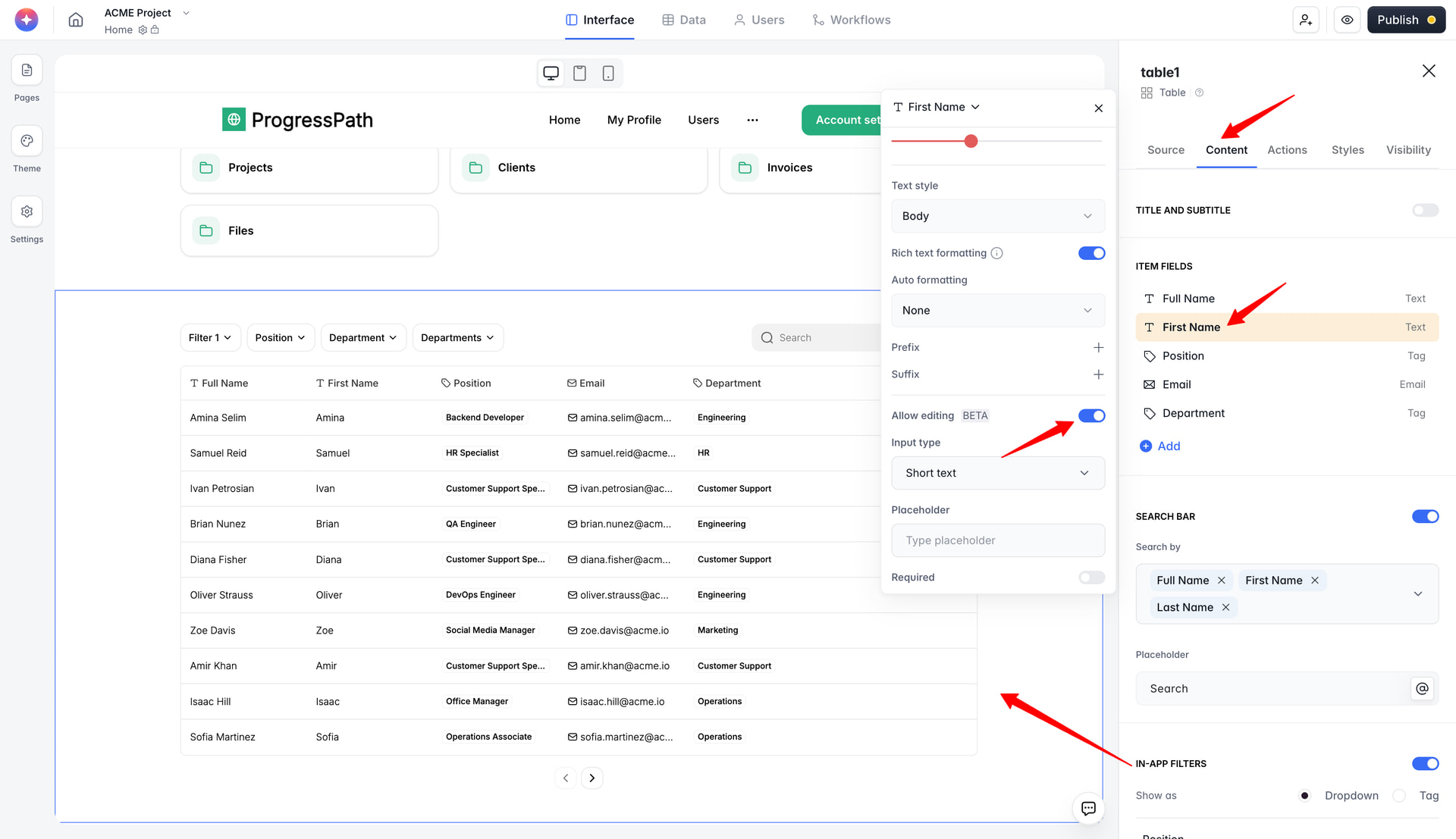
Task: Open the Departments filter dropdown
Action: click(x=457, y=338)
